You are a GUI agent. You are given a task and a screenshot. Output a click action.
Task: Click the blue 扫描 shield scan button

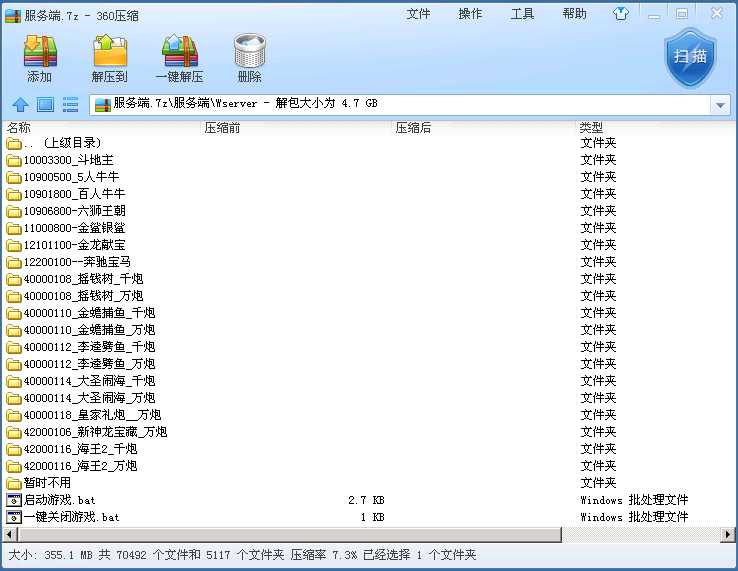pyautogui.click(x=690, y=57)
